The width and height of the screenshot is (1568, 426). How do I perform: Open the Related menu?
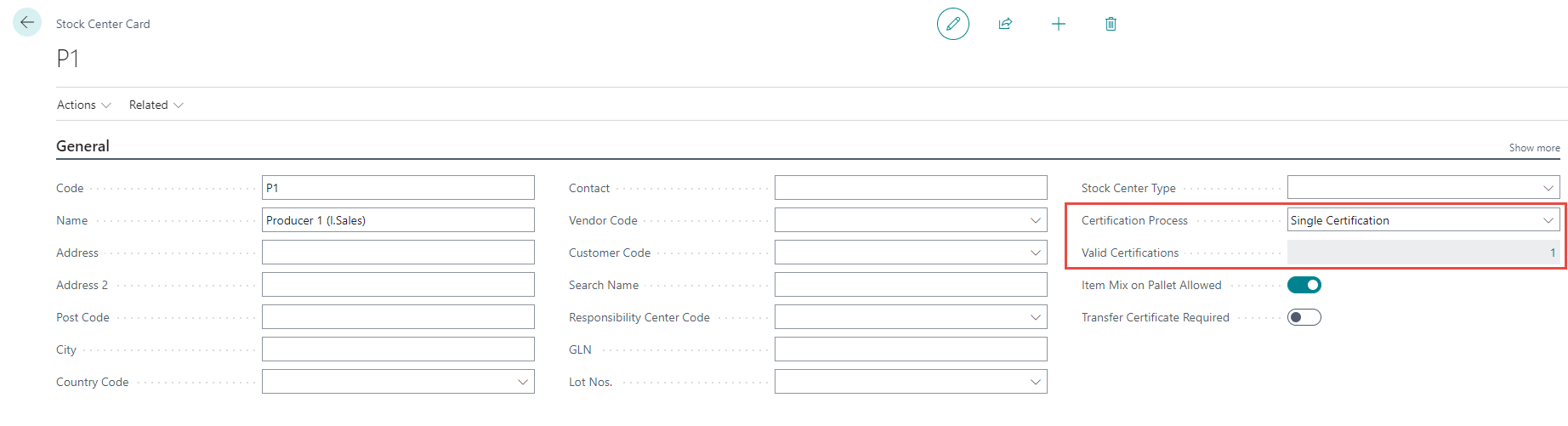pyautogui.click(x=156, y=105)
